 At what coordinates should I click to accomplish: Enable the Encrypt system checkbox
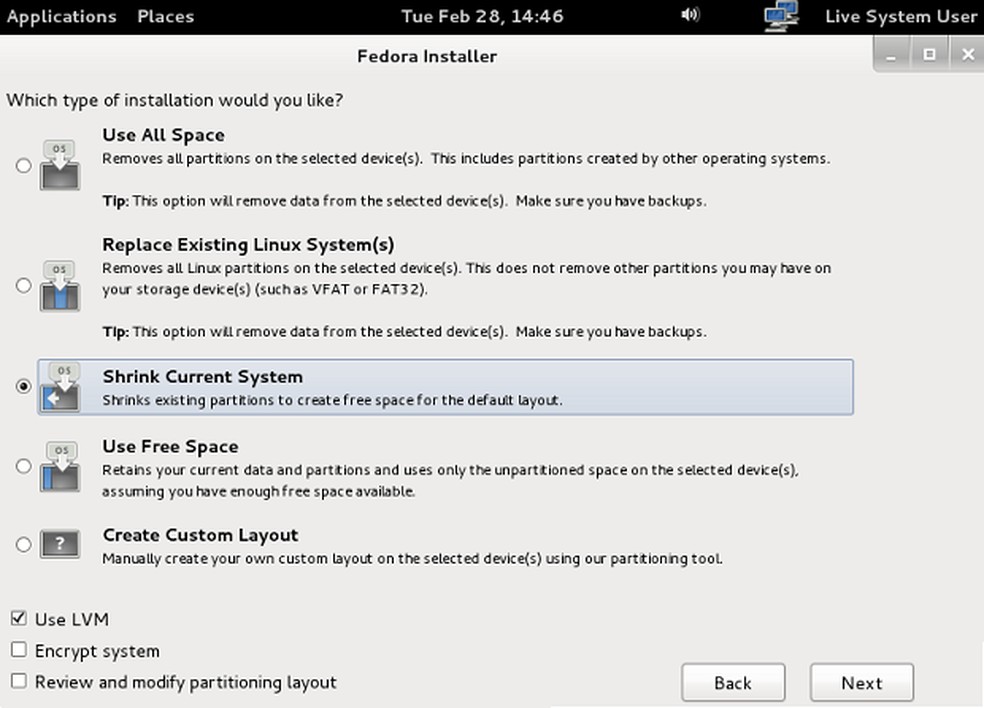click(x=19, y=650)
